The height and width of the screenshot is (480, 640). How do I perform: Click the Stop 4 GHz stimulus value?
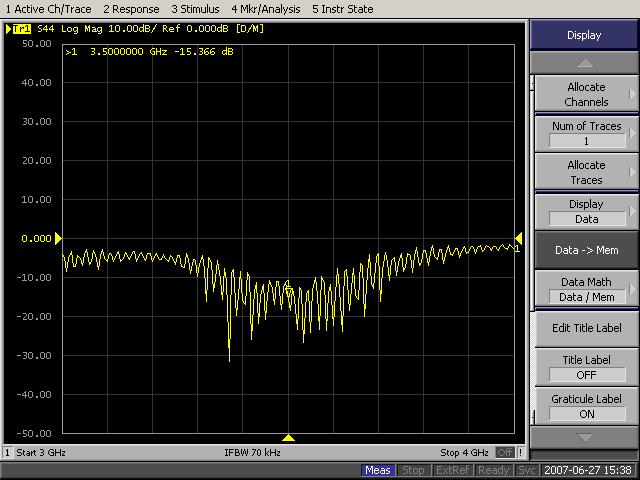coord(464,452)
